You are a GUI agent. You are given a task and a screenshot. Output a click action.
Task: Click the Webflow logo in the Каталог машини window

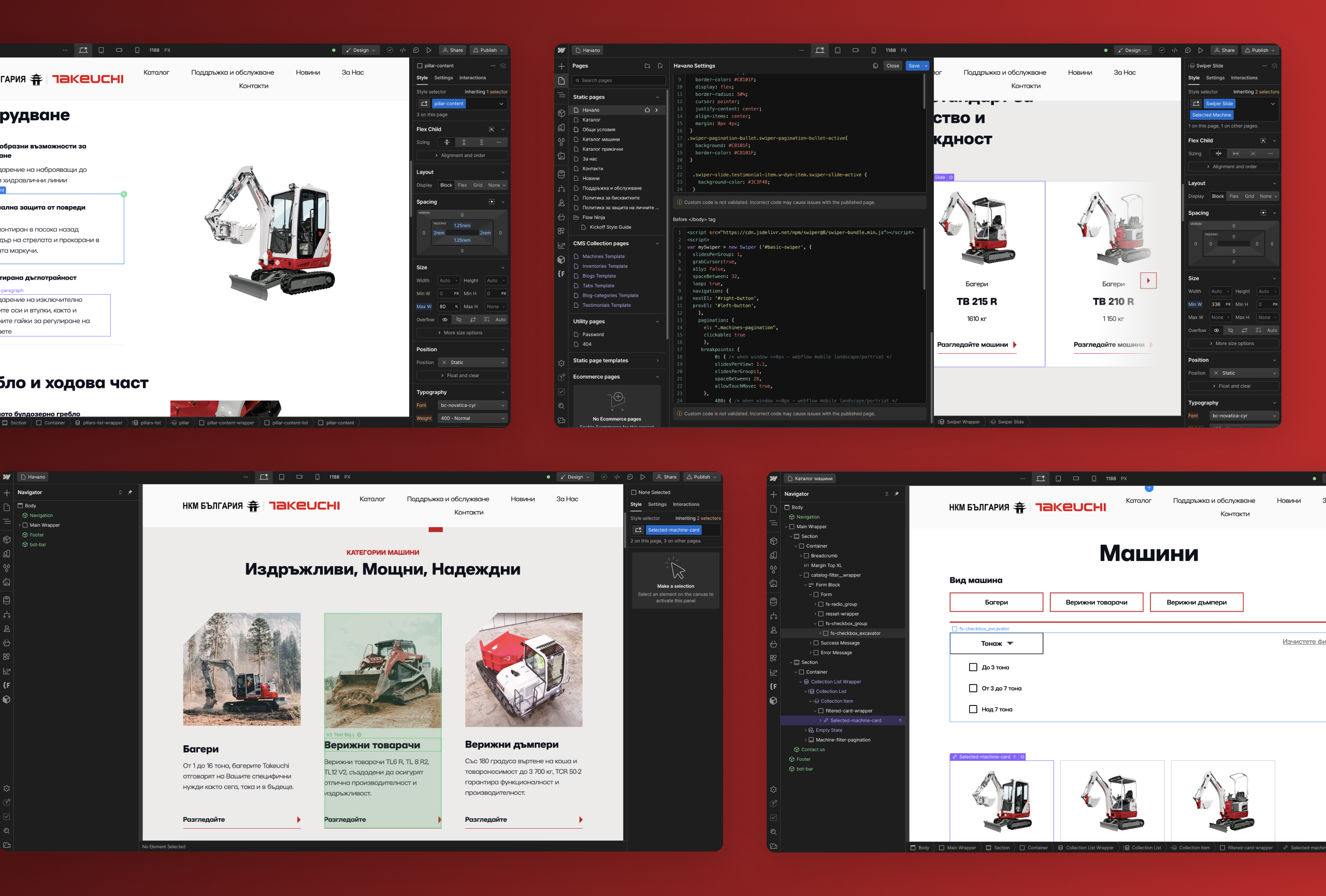click(x=773, y=479)
